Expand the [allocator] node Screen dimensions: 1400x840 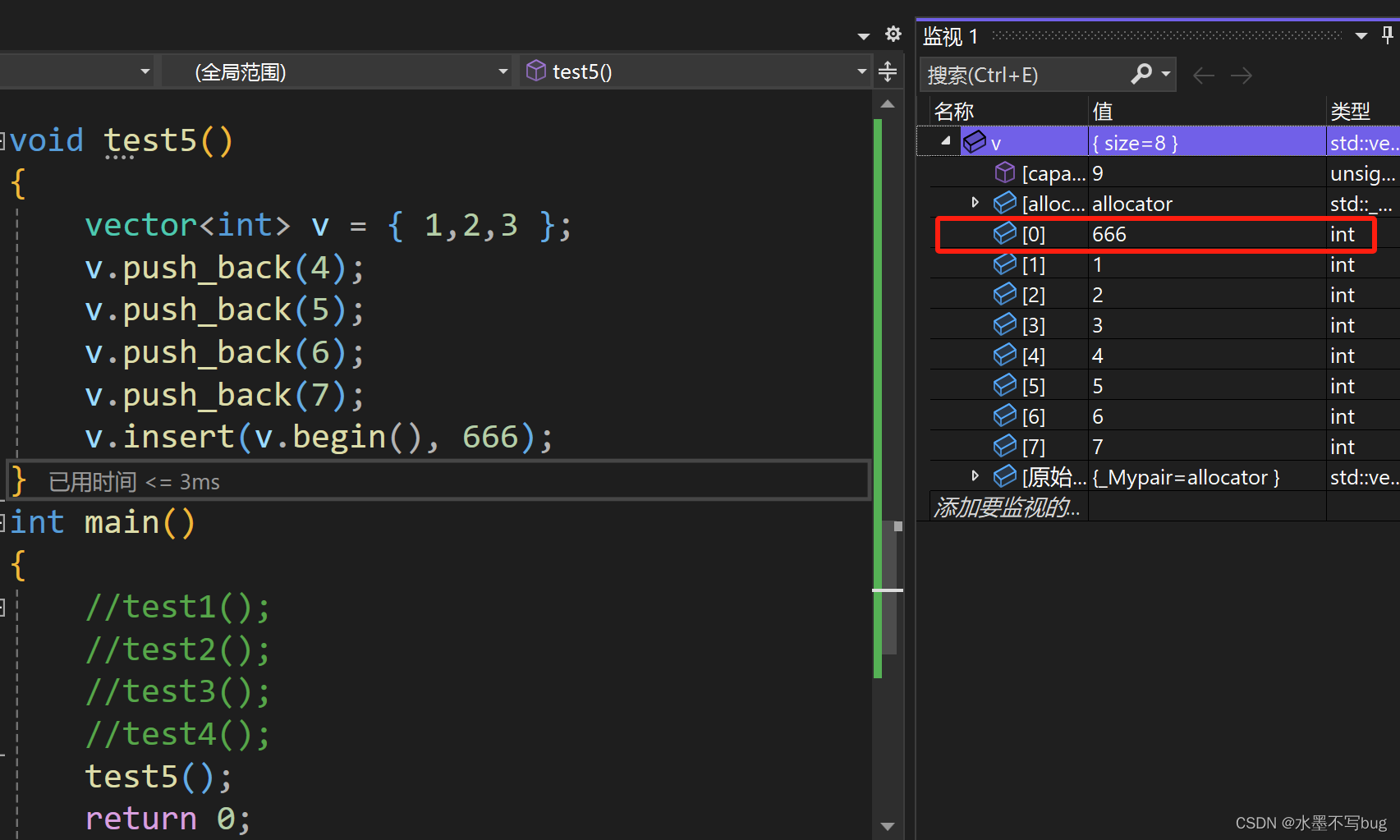[x=975, y=202]
